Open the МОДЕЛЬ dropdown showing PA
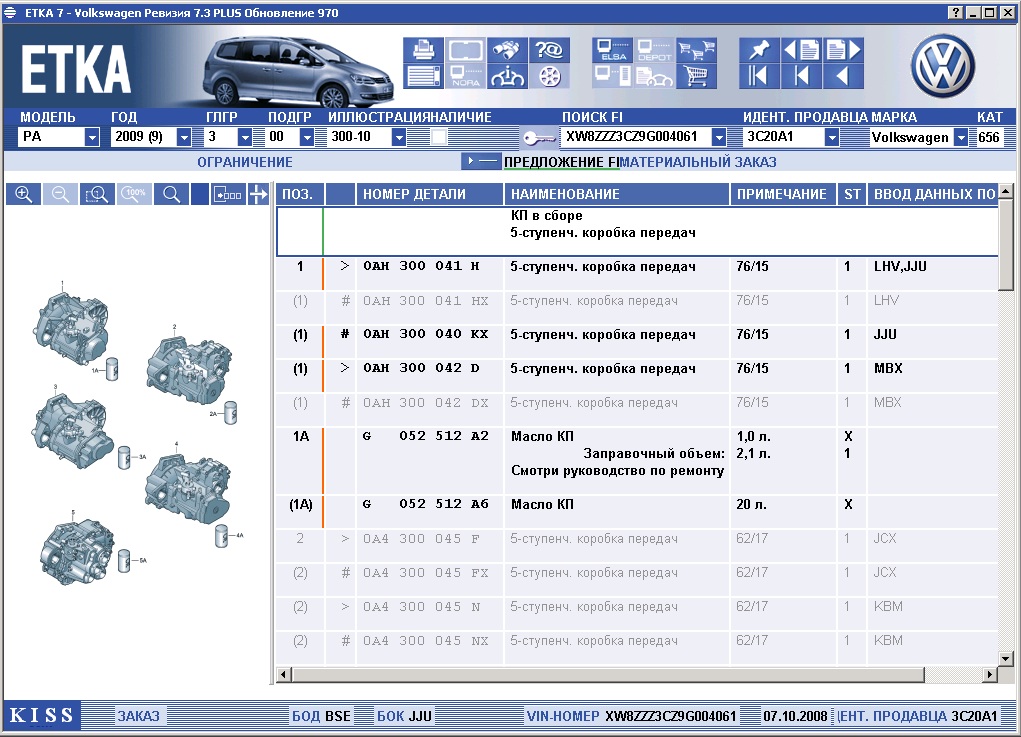This screenshot has height=737, width=1021. (x=92, y=137)
